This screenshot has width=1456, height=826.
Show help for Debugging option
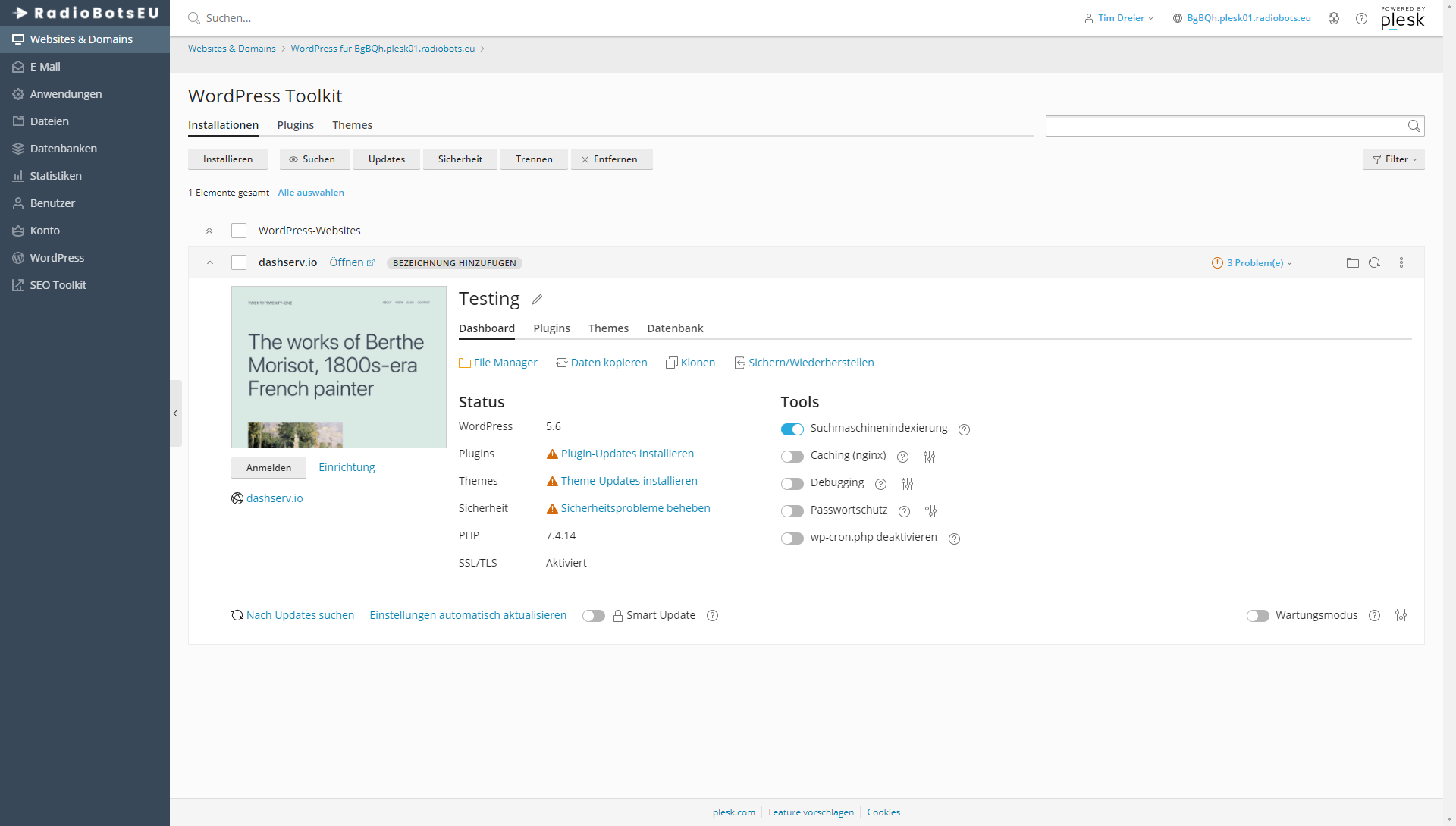(880, 484)
